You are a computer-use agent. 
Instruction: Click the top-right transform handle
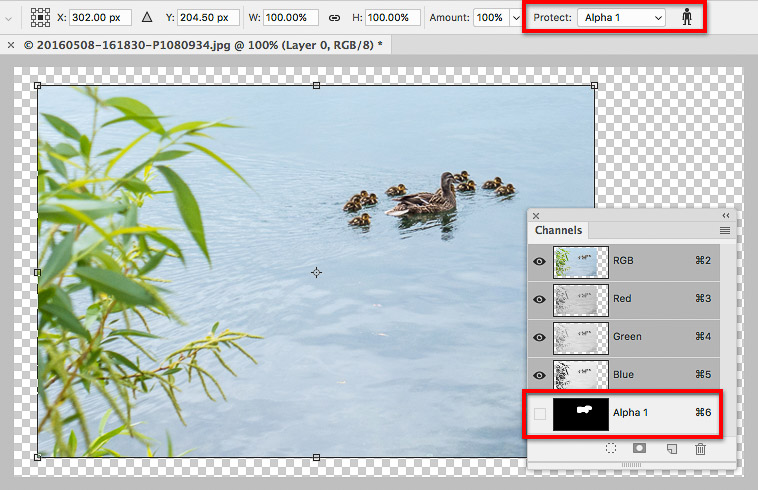[x=595, y=86]
